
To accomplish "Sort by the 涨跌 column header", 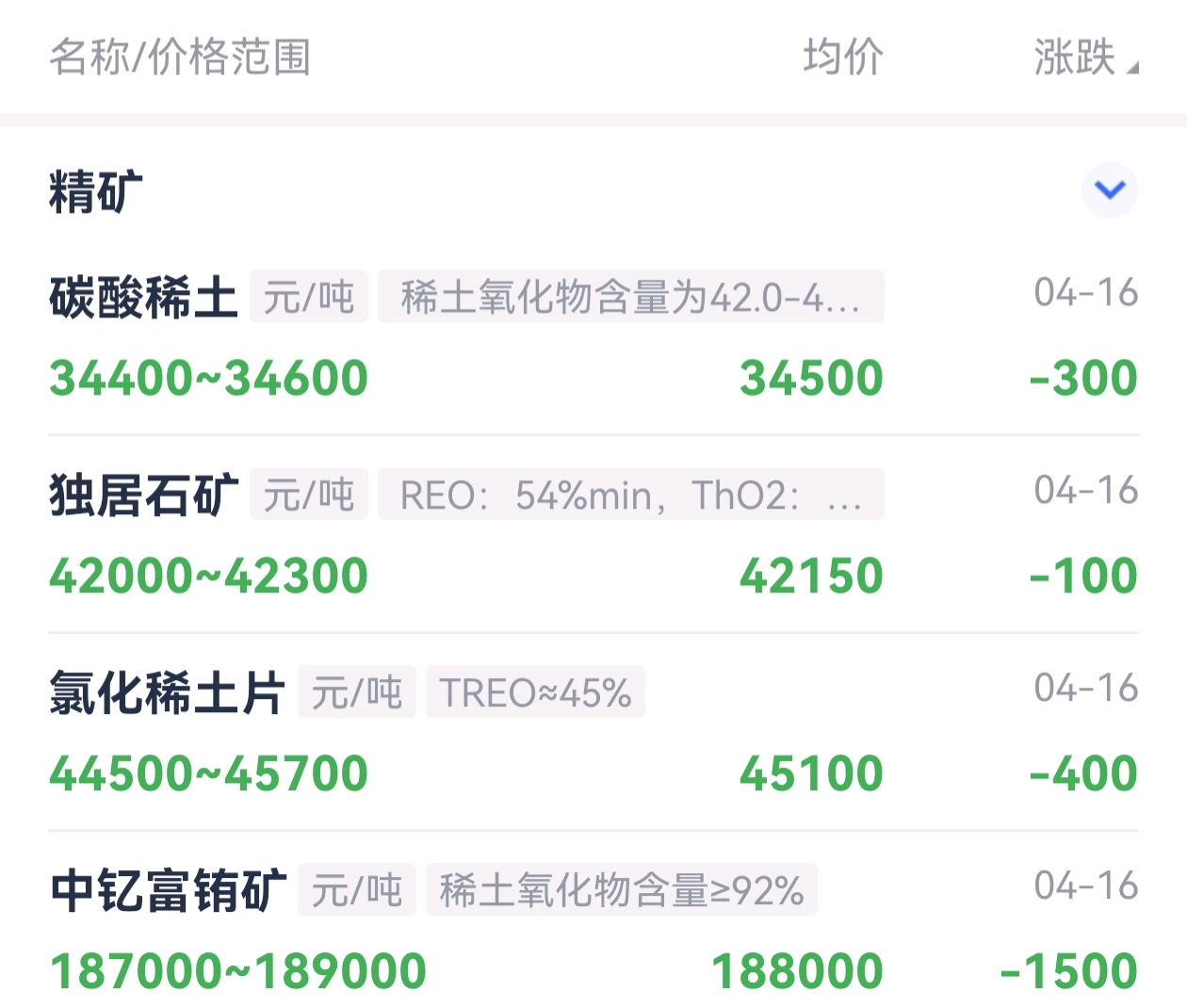I will (1083, 57).
